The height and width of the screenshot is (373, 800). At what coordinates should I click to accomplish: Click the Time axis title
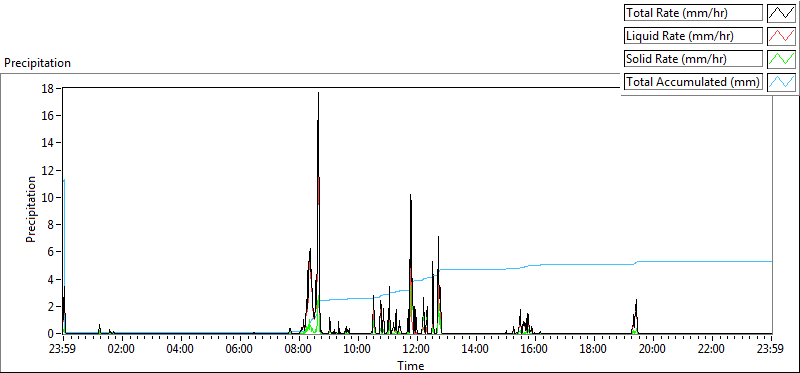tap(411, 365)
